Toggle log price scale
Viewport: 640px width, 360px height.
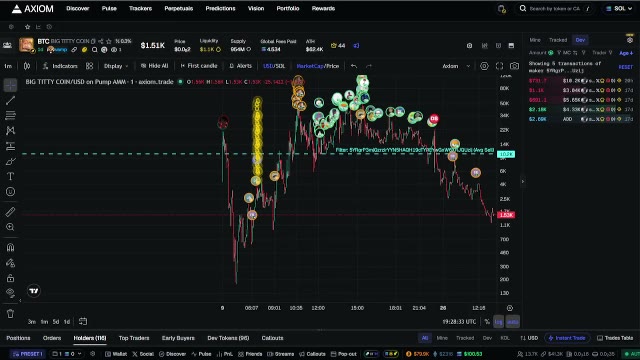tap(499, 322)
